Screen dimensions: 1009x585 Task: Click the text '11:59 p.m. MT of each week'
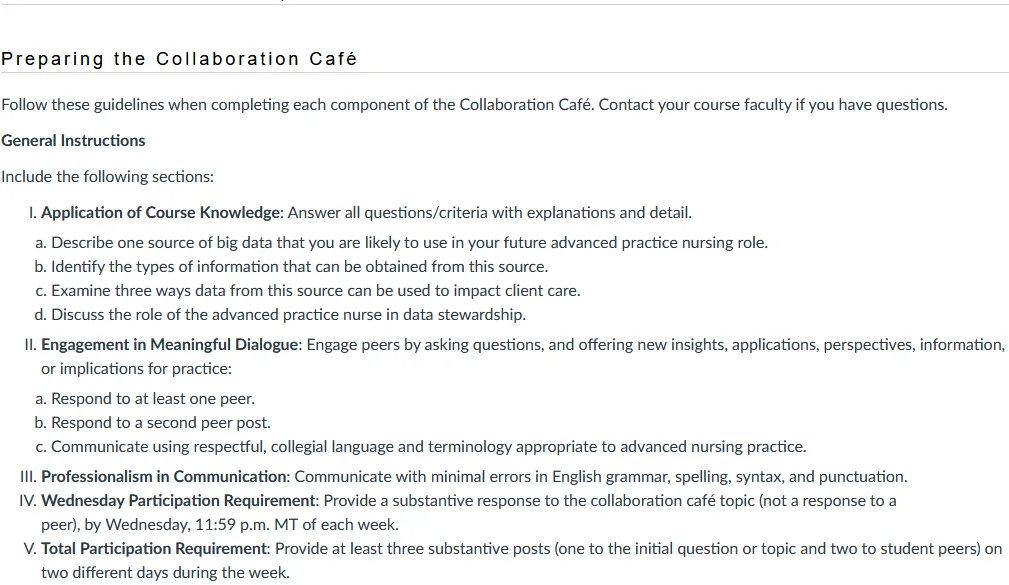296,525
